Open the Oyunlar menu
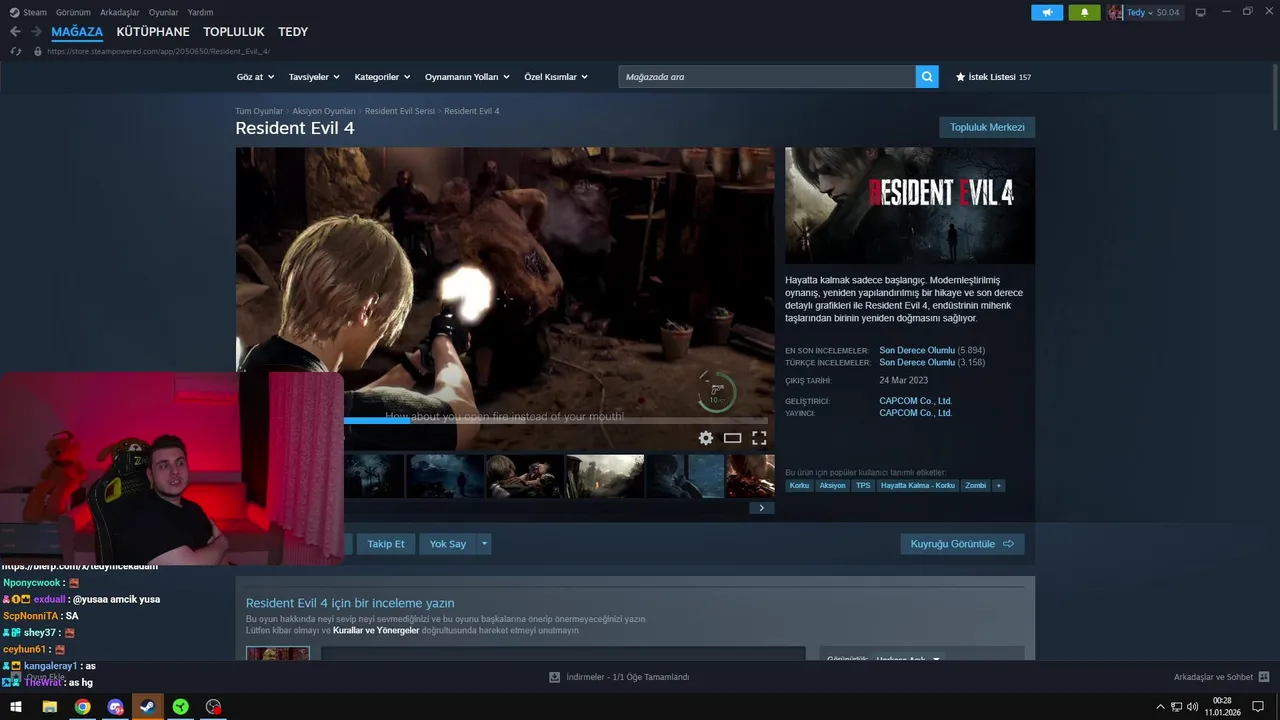 163,13
